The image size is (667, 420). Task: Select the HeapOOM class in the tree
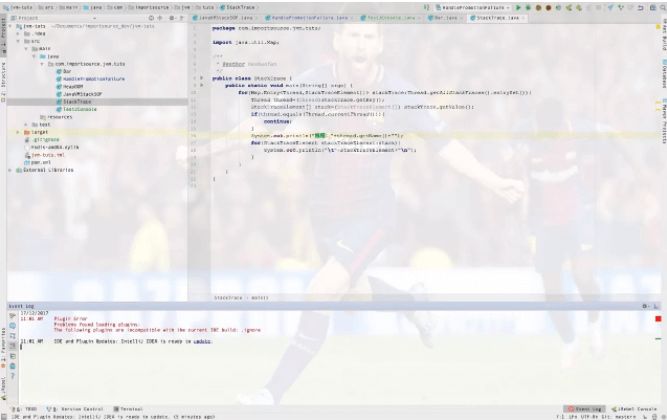pos(69,86)
